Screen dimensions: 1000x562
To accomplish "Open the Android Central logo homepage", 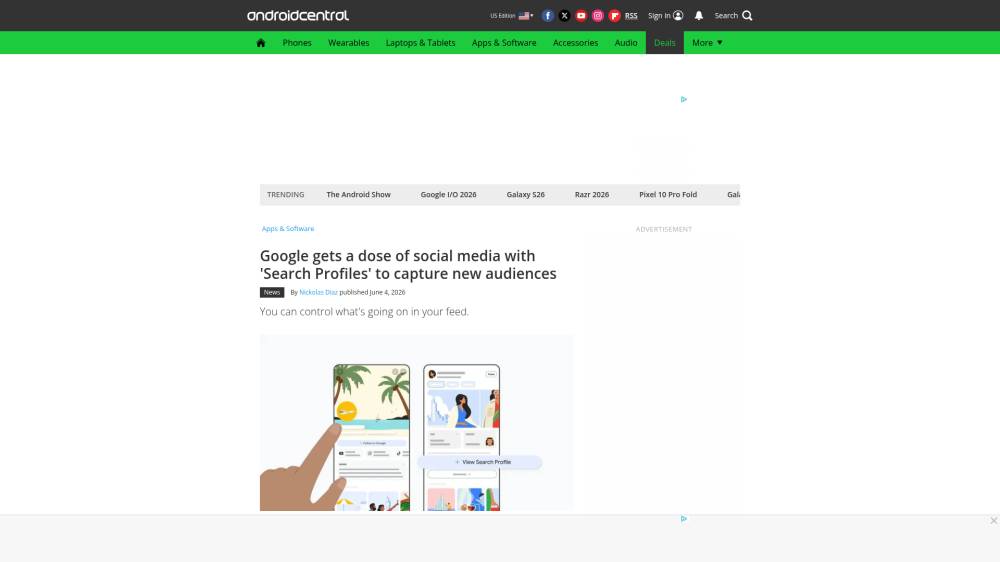I will 298,15.
